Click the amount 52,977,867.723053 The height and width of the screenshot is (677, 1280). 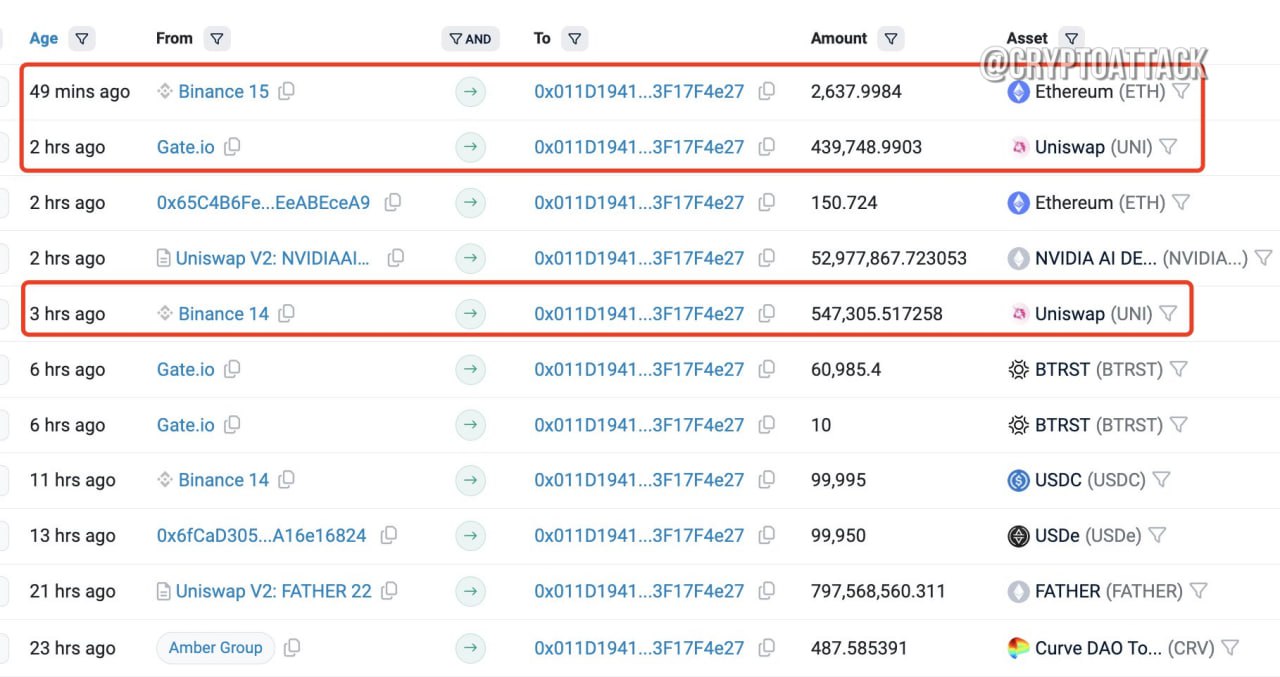pos(889,258)
